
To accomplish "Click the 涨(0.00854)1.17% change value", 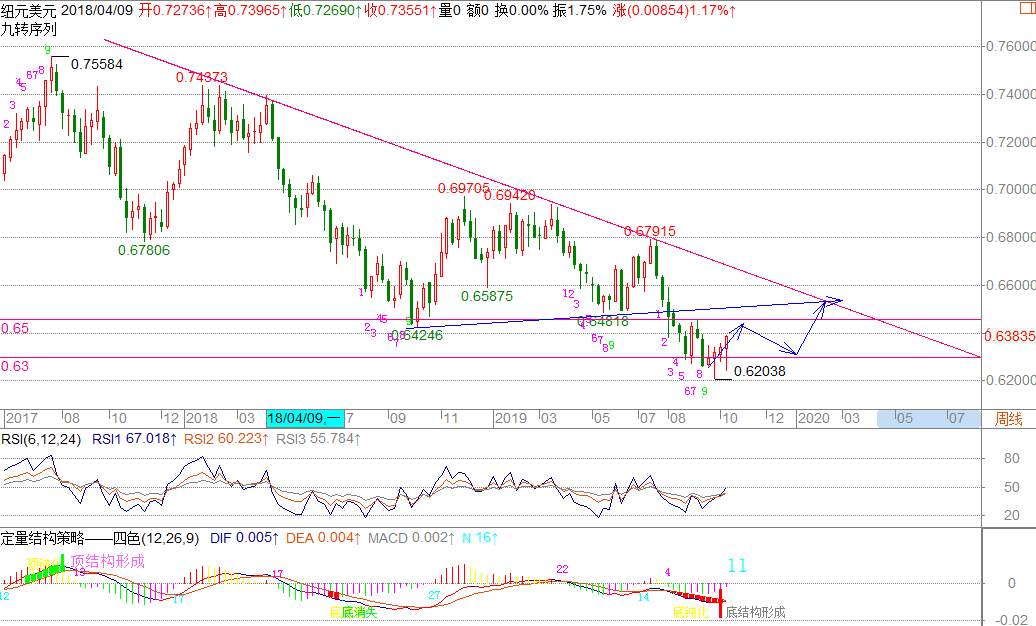I will pos(674,11).
